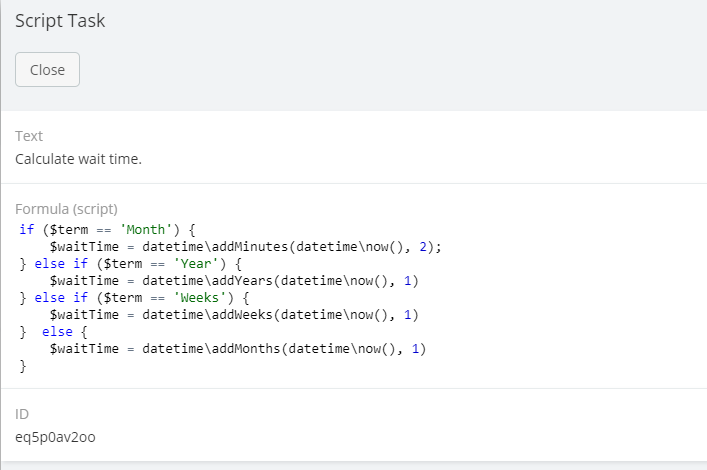Click the $waitTime variable on the addYears line
Viewport: 707px width, 470px height.
coord(85,281)
